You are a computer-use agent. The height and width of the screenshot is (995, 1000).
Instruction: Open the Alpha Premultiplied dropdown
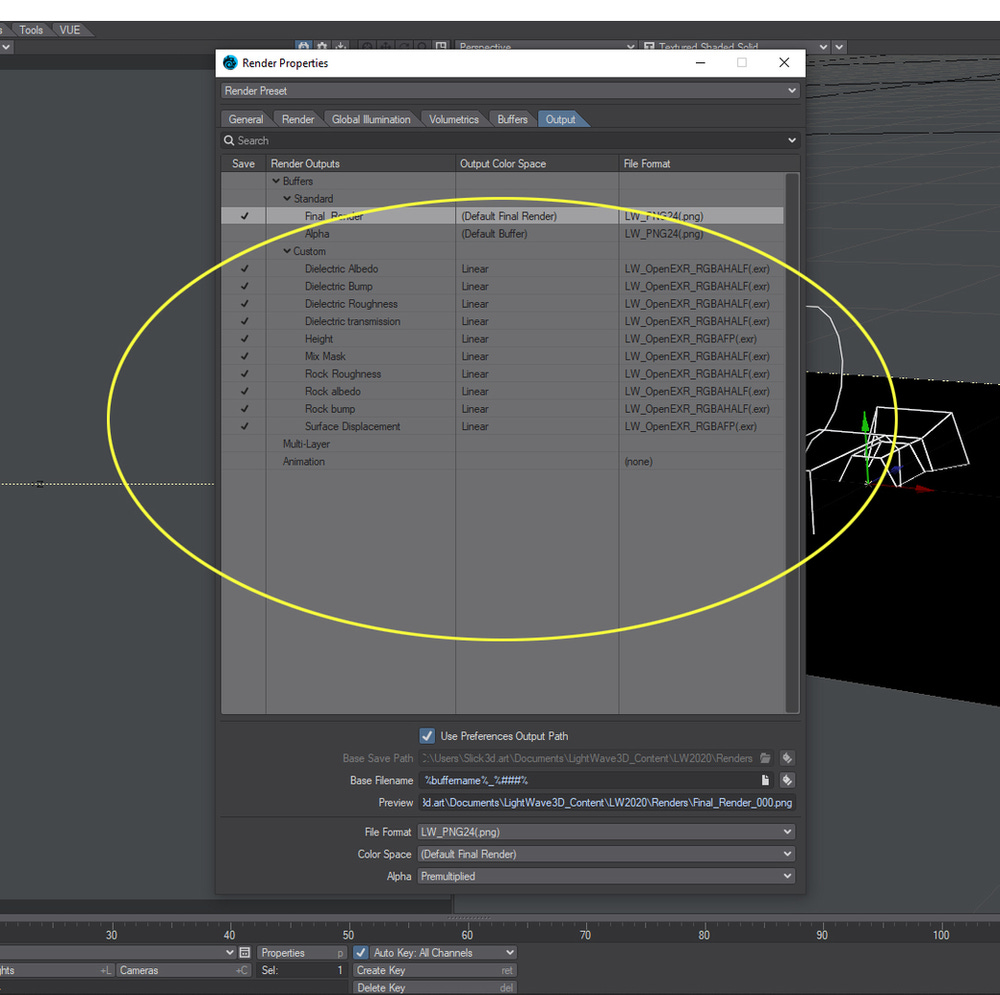(606, 876)
